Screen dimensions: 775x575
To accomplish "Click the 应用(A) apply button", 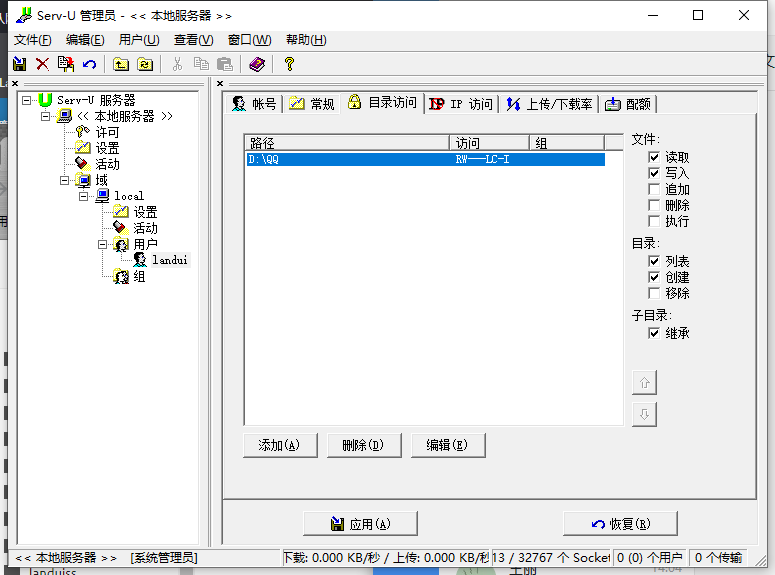I will click(x=360, y=524).
